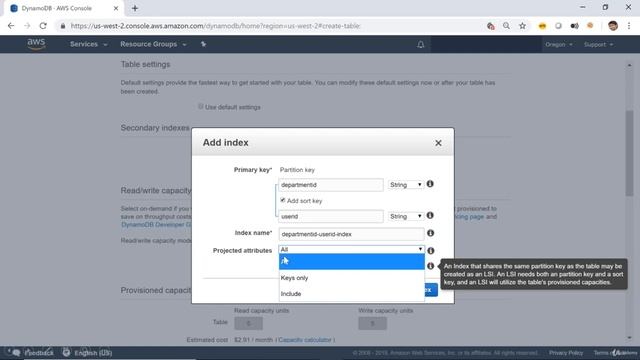This screenshot has width=640, height=360.
Task: Show info icon next to Projected attributes
Action: 430,251
